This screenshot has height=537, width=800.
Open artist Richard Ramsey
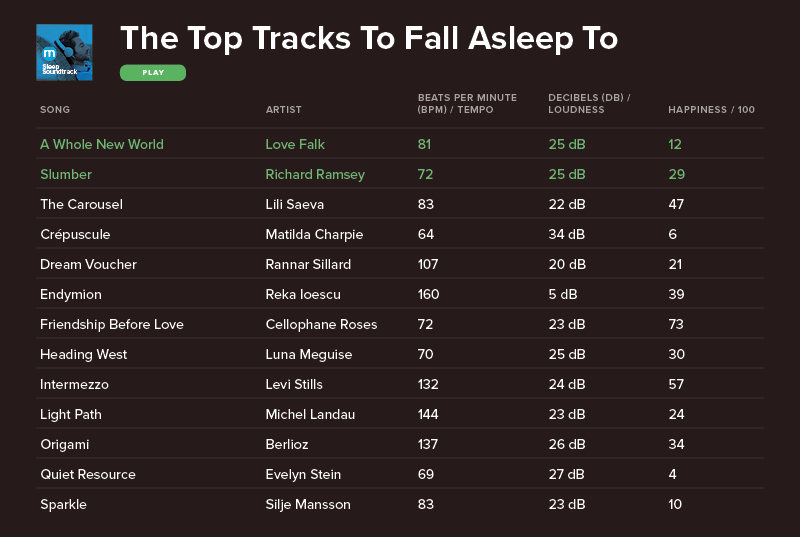coord(315,174)
